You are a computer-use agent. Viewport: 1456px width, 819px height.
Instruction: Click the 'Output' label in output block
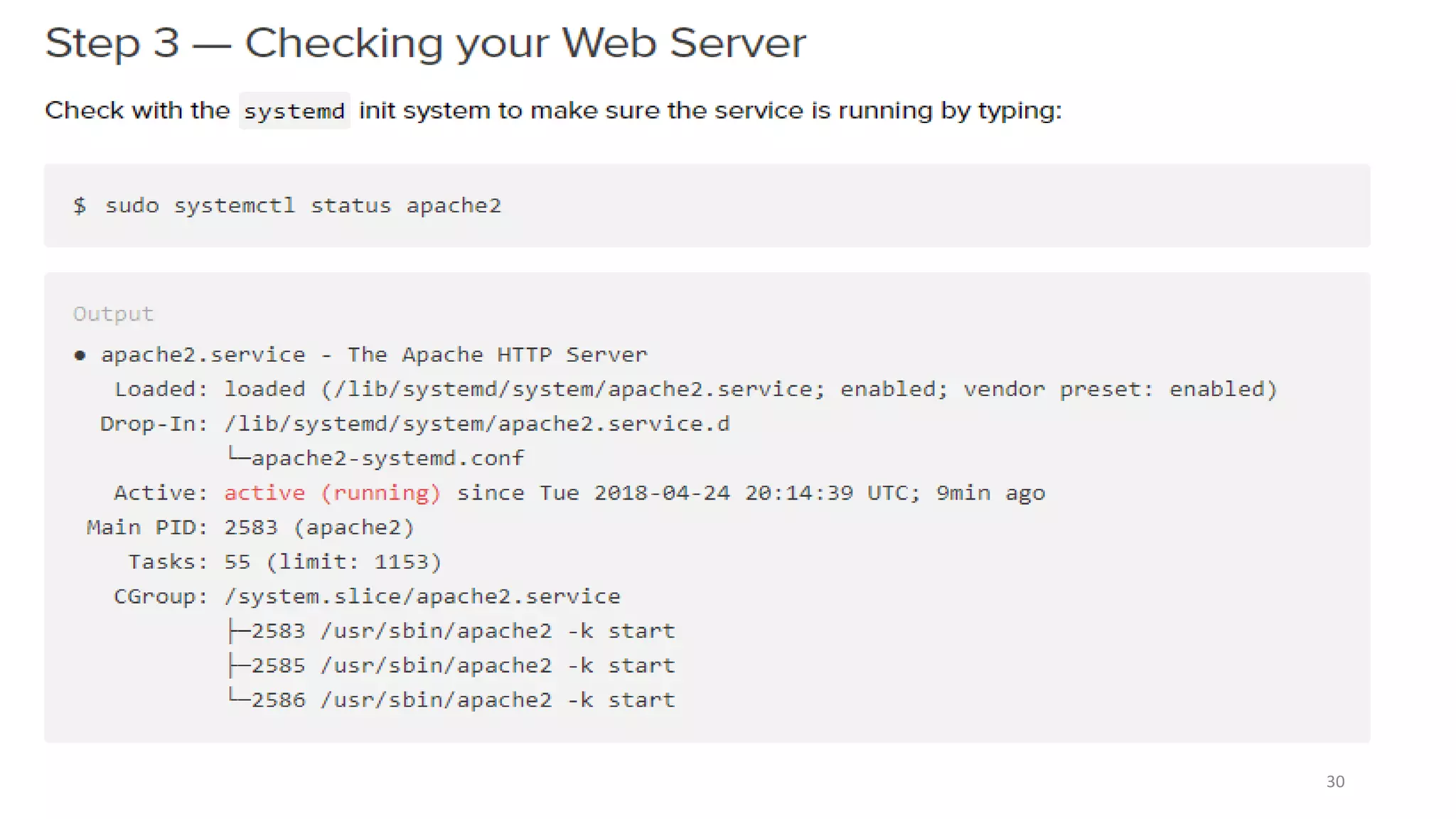113,314
